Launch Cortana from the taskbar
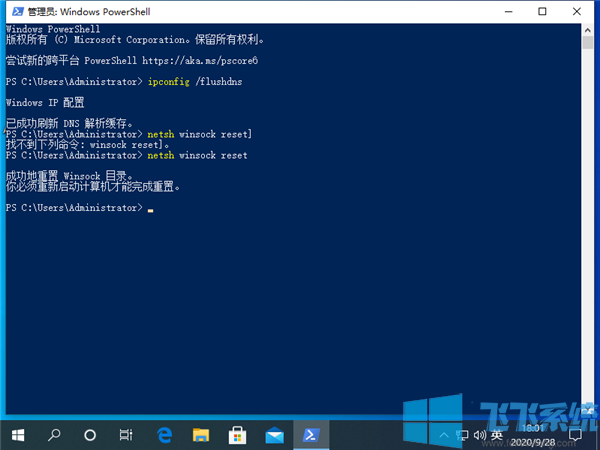The width and height of the screenshot is (600, 450). tap(90, 435)
